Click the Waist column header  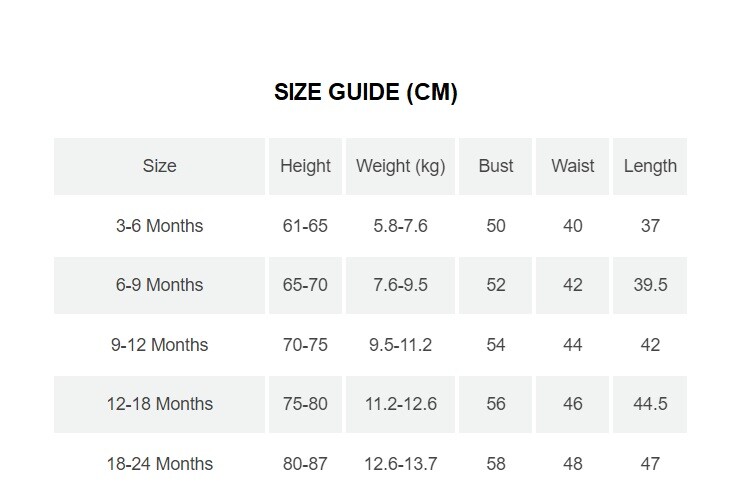click(x=572, y=166)
